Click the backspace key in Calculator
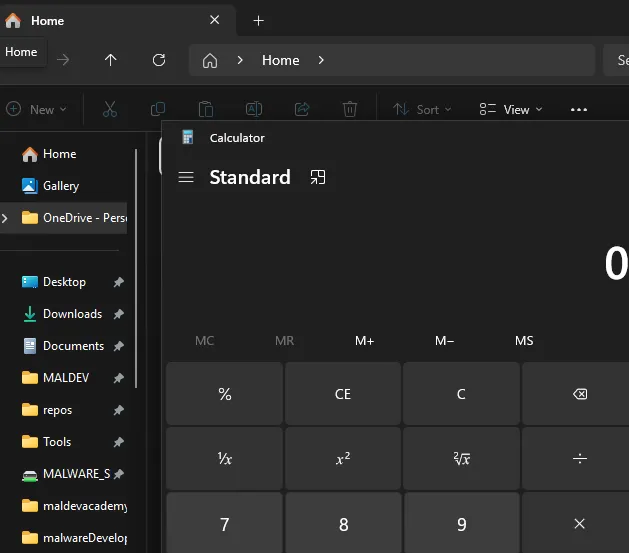Image resolution: width=629 pixels, height=553 pixels. [x=580, y=394]
